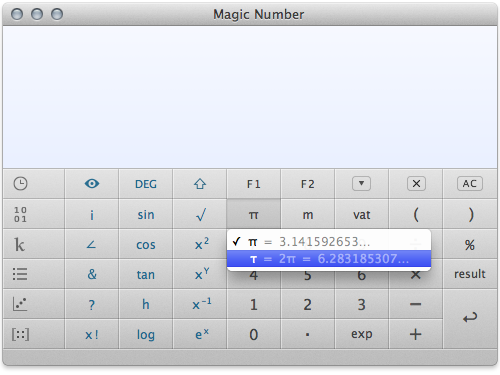
Task: Open the π constant dropdown key
Action: (254, 214)
